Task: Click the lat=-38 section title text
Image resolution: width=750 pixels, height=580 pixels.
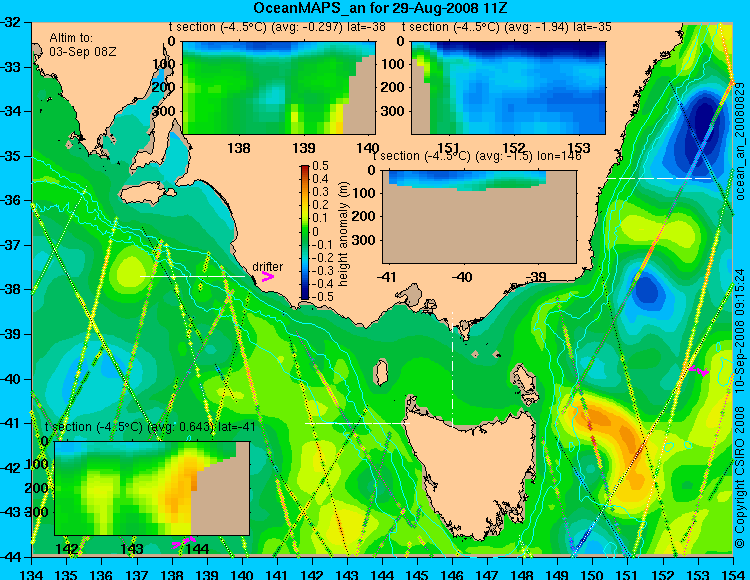Action: click(x=277, y=27)
